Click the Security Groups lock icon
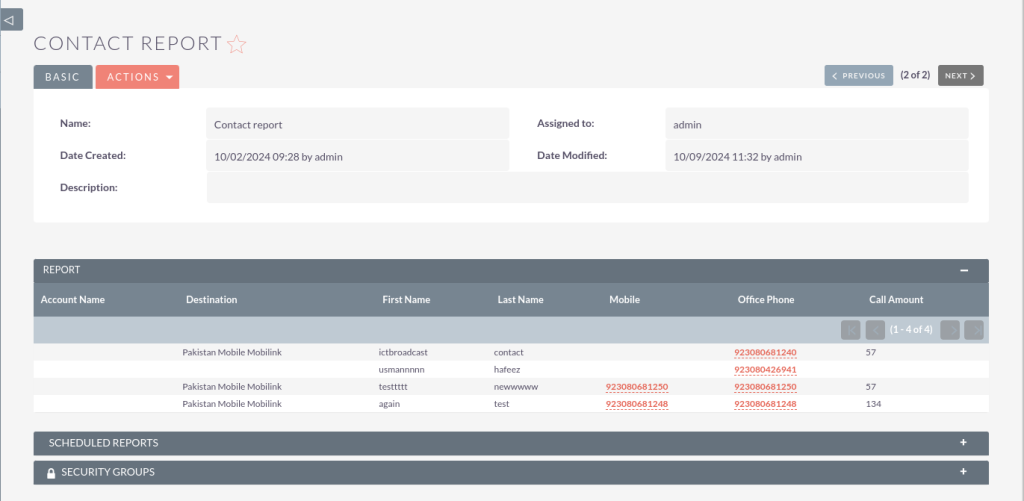This screenshot has height=501, width=1024. click(x=51, y=472)
